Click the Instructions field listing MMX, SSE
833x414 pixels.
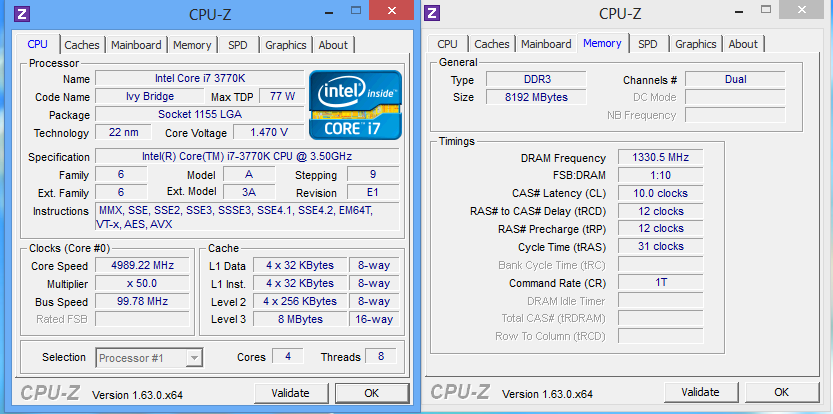click(x=247, y=217)
